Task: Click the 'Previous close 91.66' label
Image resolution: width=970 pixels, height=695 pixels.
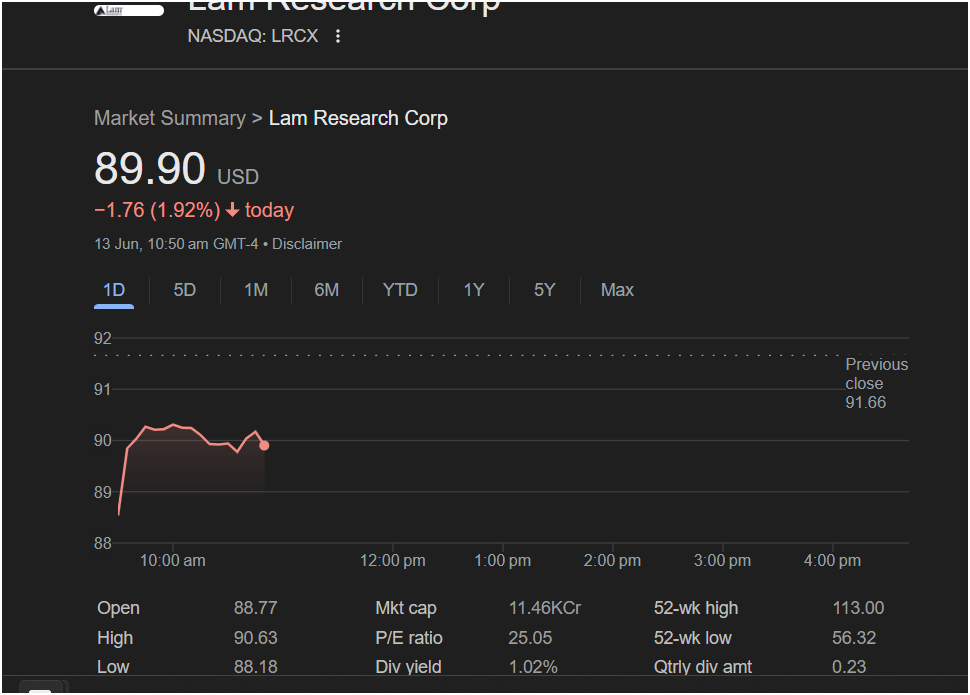Action: tap(876, 383)
